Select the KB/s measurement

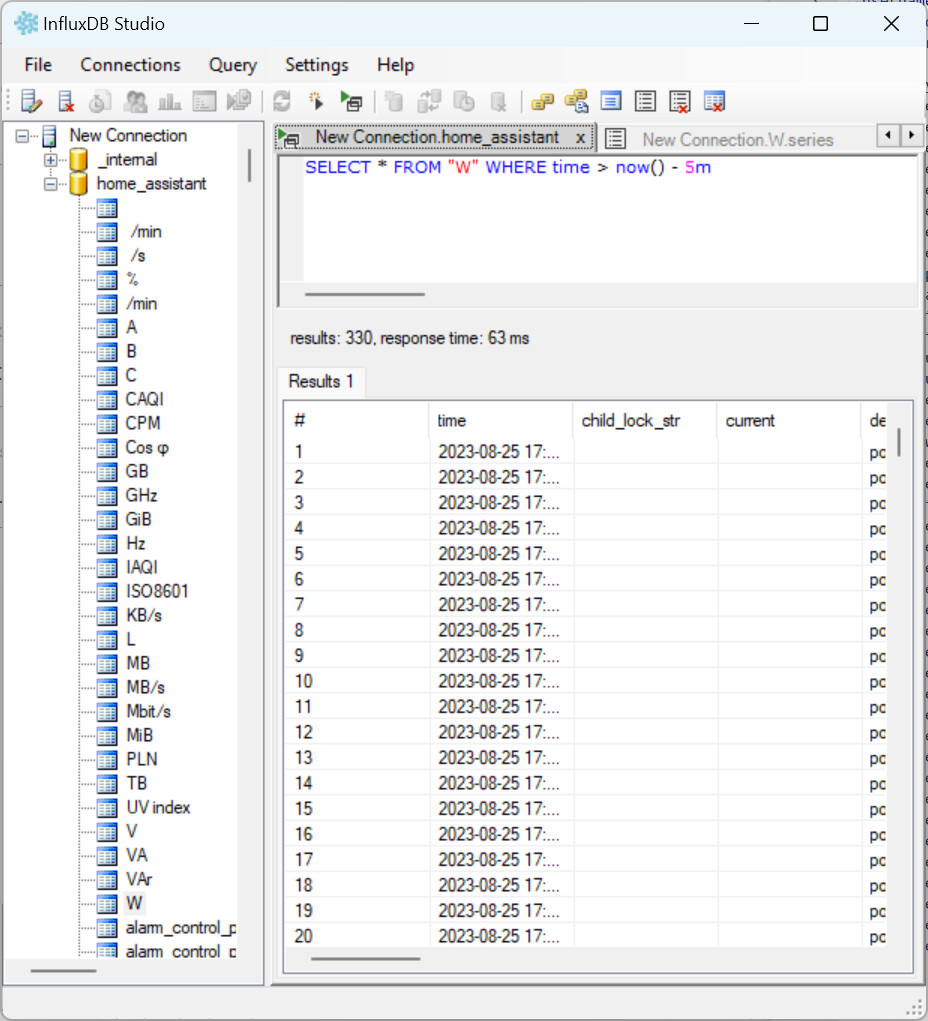(144, 615)
